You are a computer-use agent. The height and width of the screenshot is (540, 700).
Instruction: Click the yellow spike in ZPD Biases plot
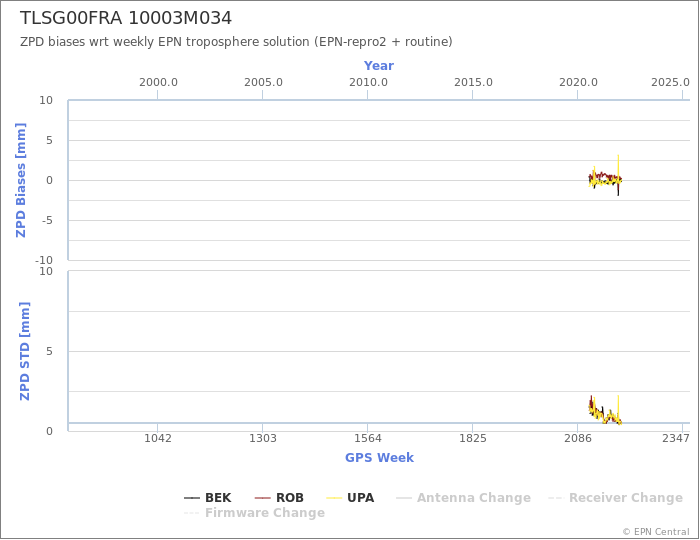pos(618,165)
